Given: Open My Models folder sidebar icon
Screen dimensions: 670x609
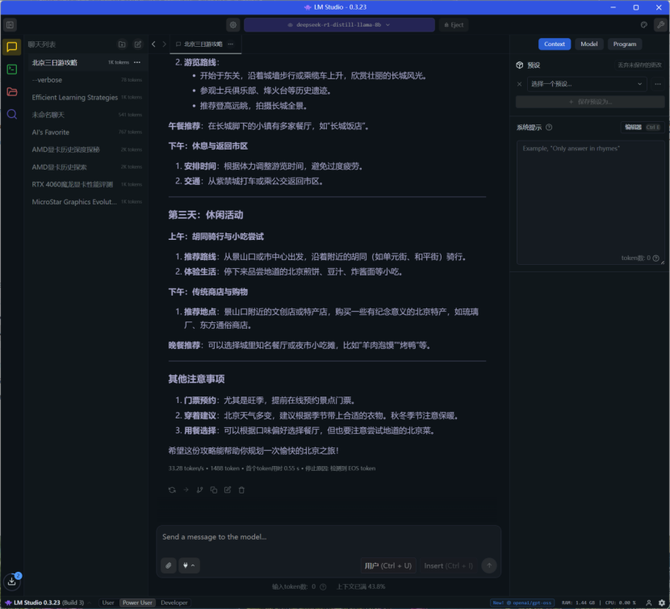Looking at the screenshot, I should coord(12,92).
